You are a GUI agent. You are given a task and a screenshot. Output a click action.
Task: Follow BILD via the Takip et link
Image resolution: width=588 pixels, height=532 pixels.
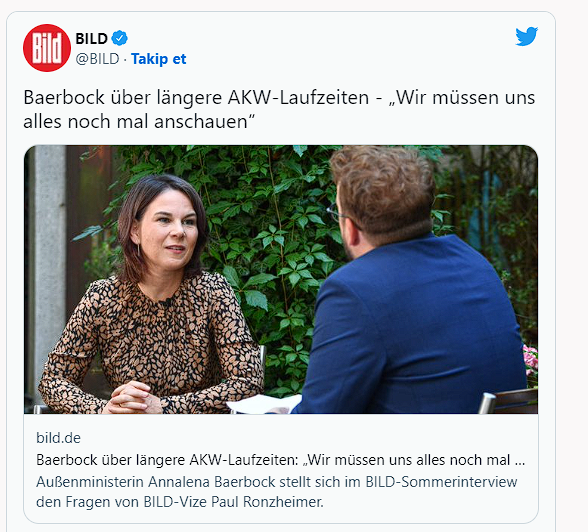pos(158,59)
